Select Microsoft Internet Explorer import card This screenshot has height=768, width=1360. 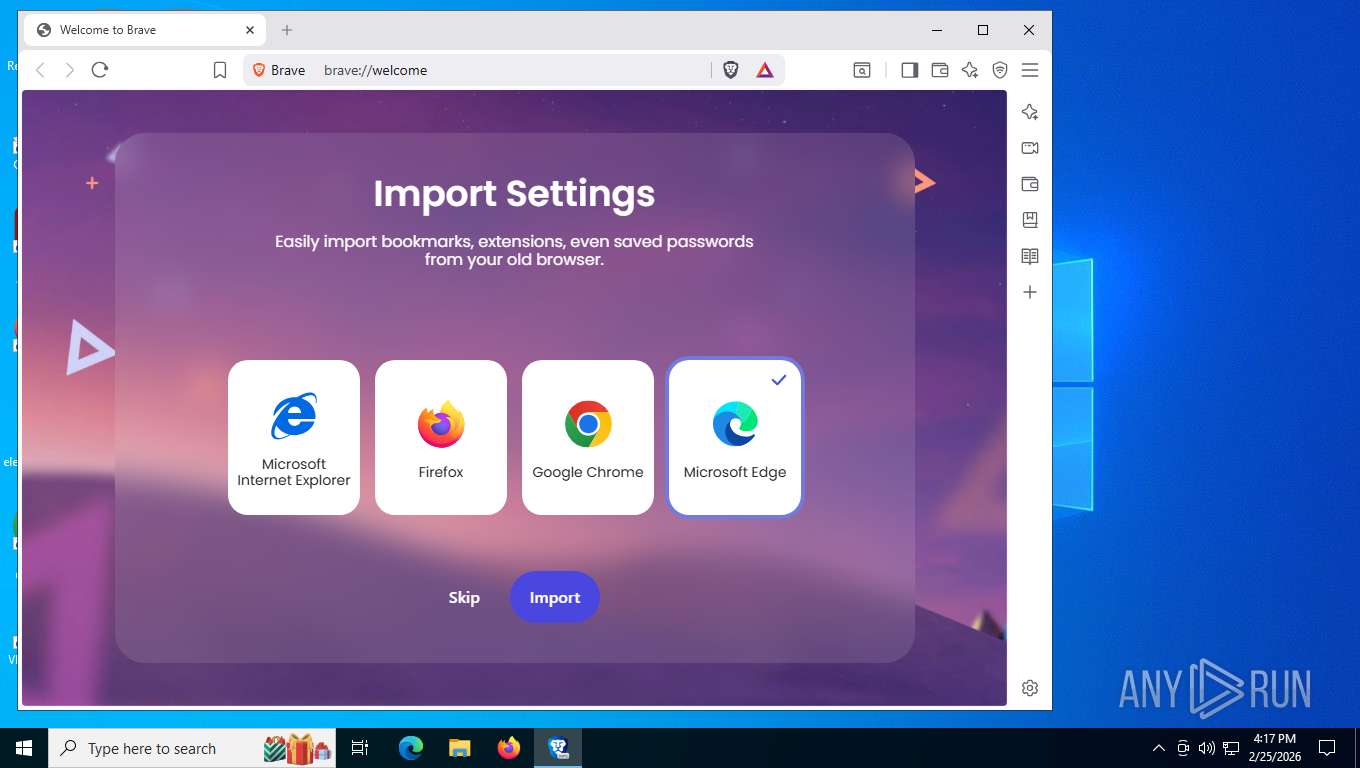click(x=294, y=437)
